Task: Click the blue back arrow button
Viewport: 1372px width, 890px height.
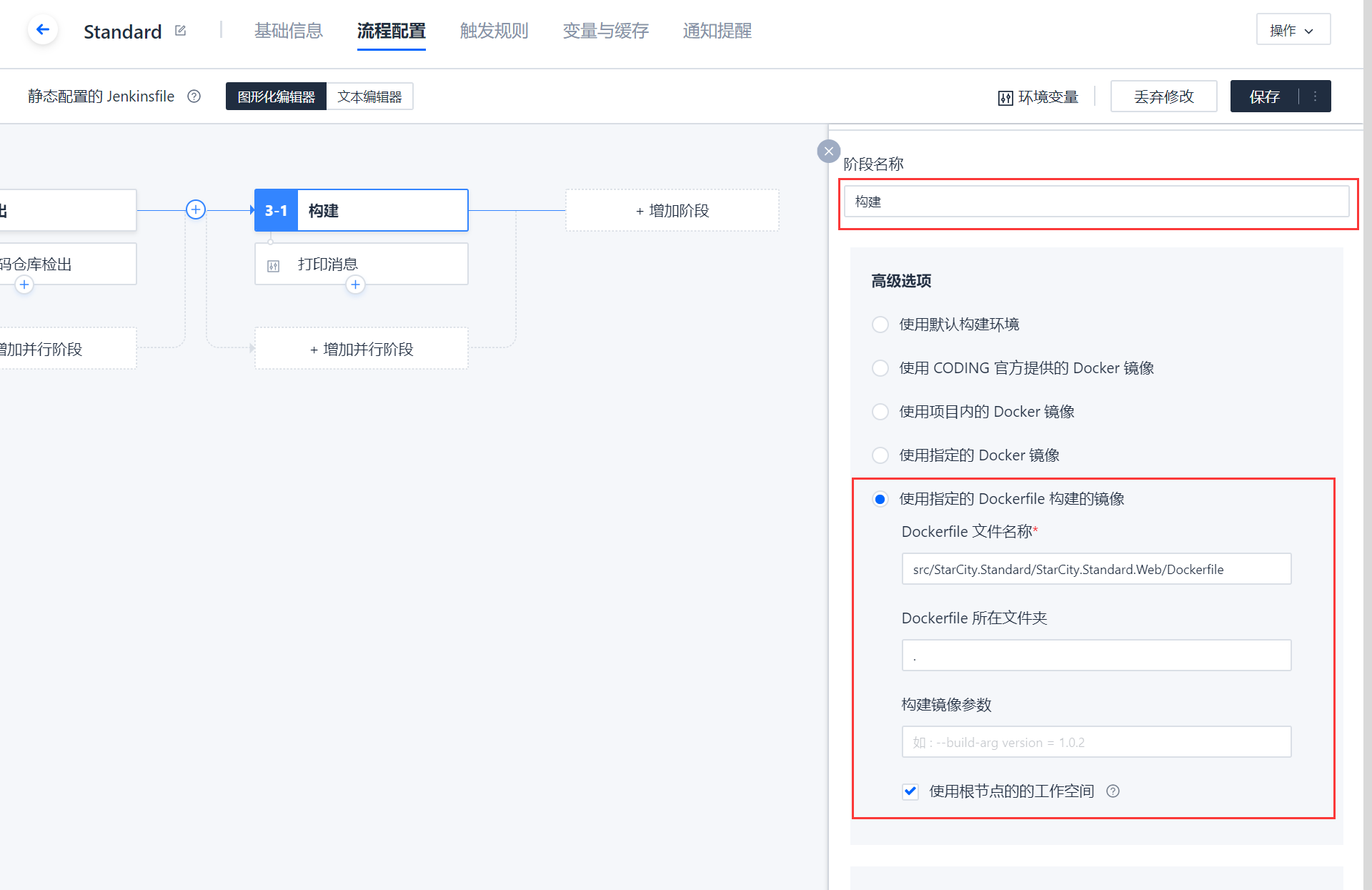Action: coord(43,30)
